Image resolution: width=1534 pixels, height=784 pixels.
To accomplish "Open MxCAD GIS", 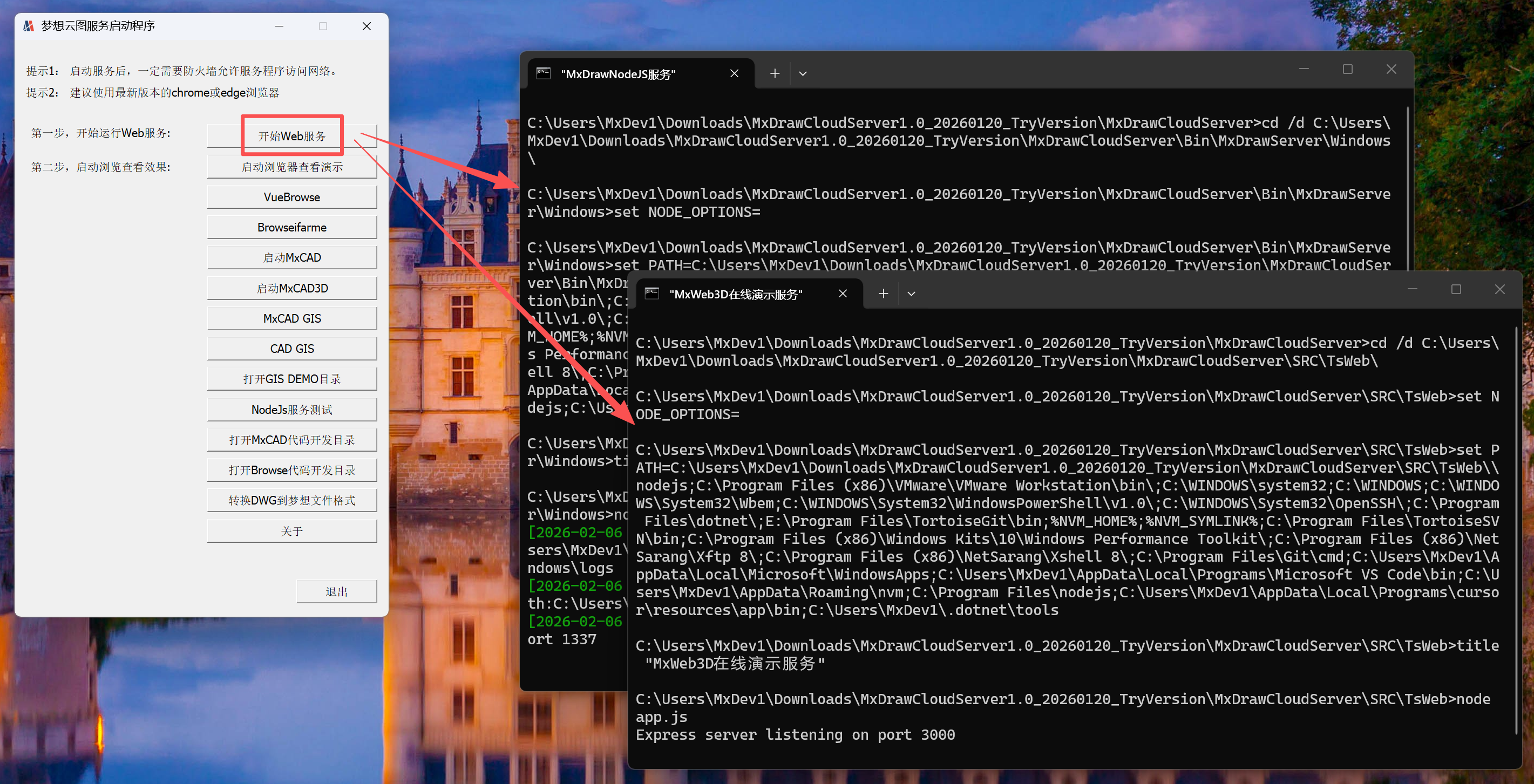I will pos(292,318).
